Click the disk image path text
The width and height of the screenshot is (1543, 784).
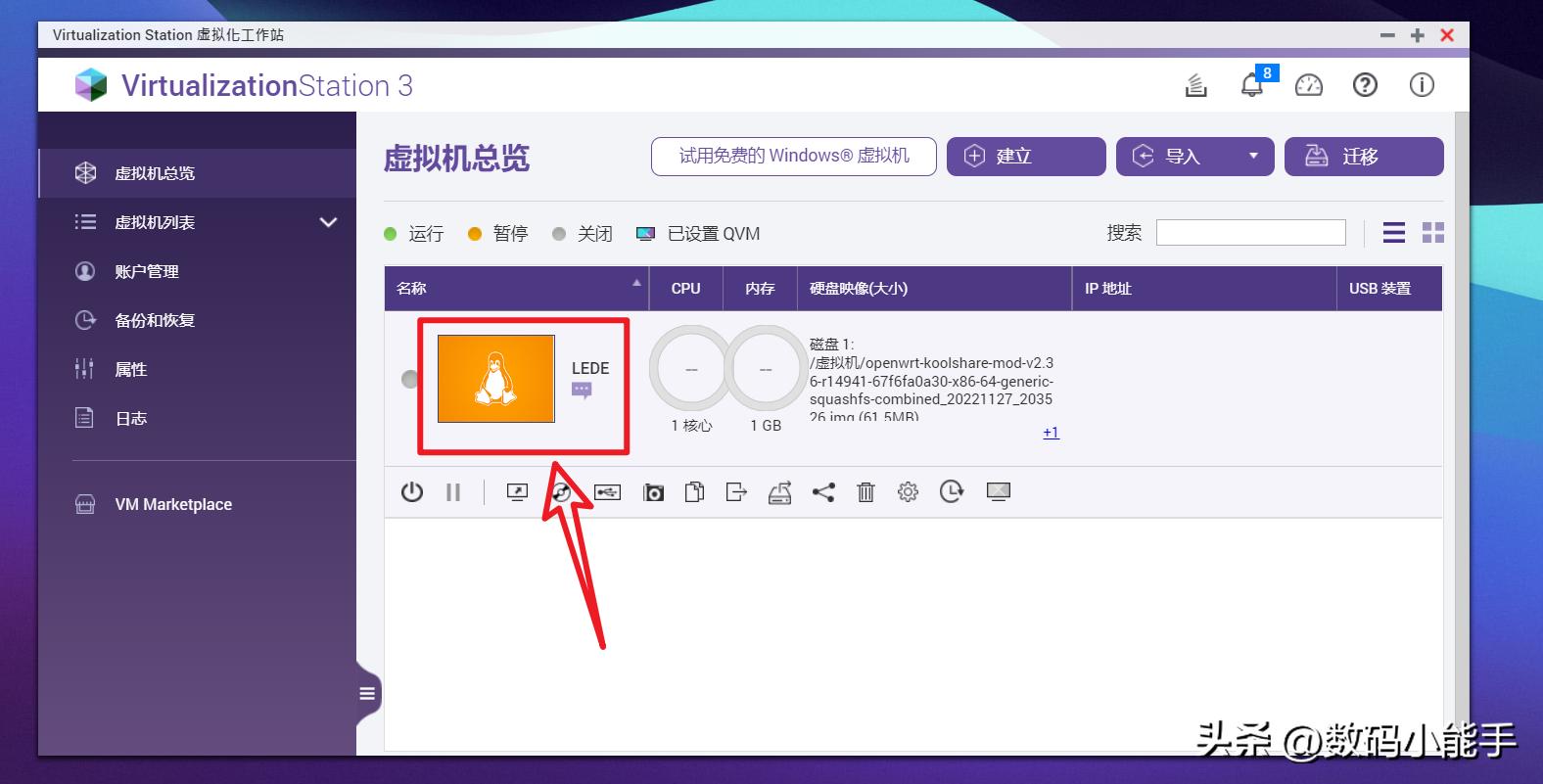point(931,381)
